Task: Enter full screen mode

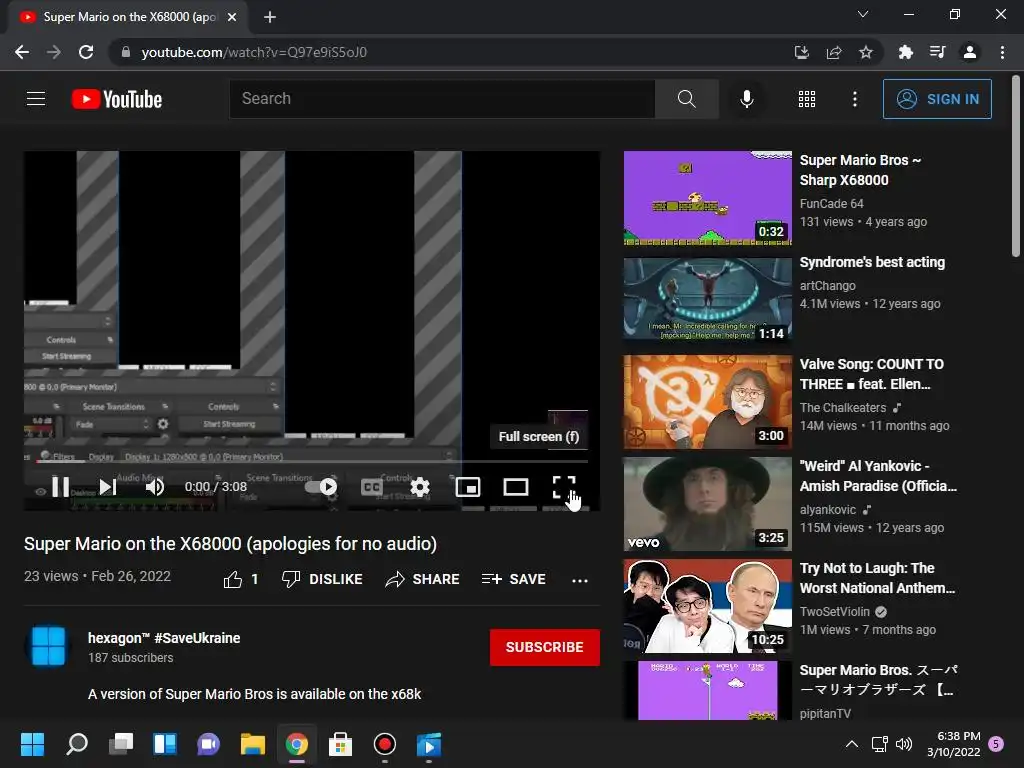Action: click(x=564, y=487)
